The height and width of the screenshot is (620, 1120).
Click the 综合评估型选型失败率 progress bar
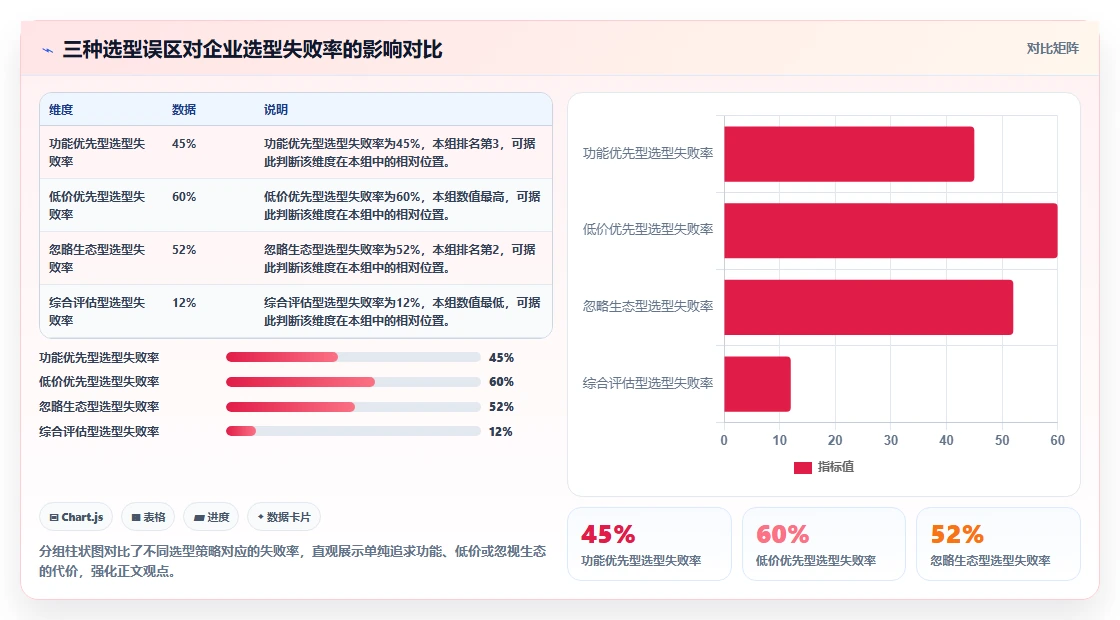(x=353, y=431)
